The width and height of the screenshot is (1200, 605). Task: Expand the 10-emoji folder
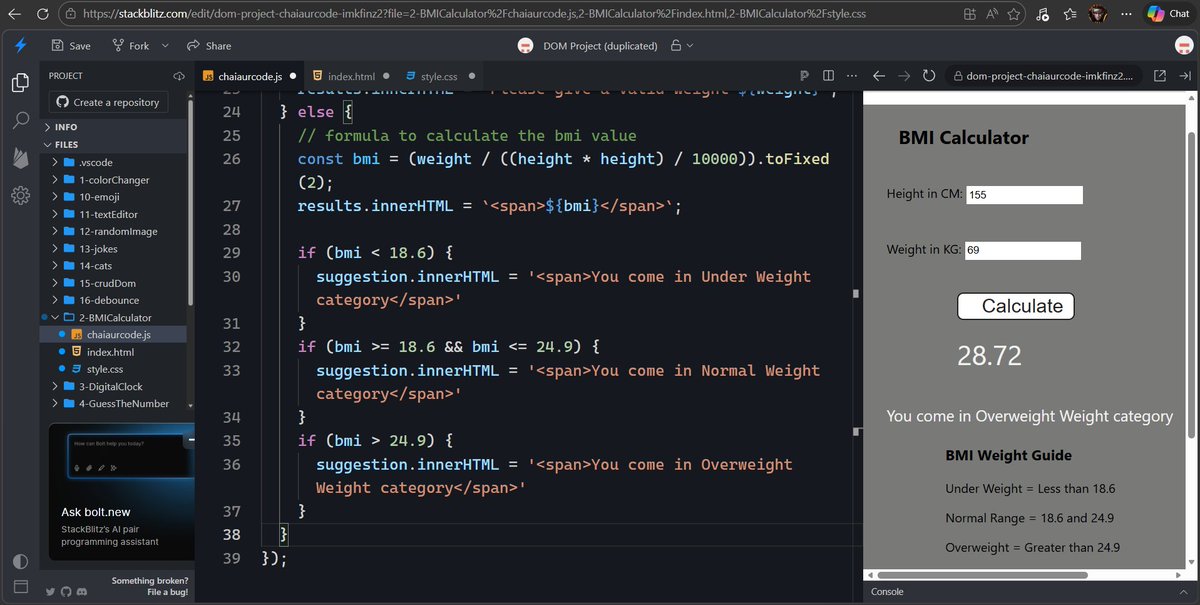113,197
